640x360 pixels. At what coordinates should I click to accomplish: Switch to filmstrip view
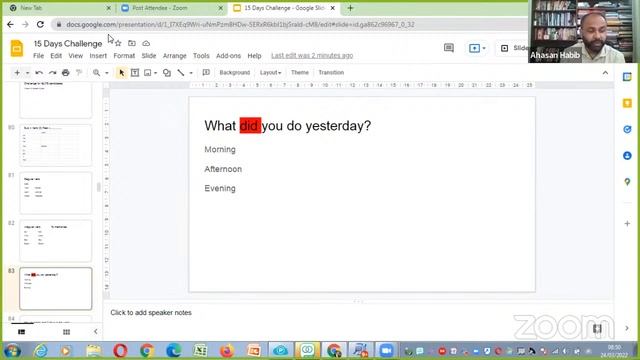pos(22,332)
